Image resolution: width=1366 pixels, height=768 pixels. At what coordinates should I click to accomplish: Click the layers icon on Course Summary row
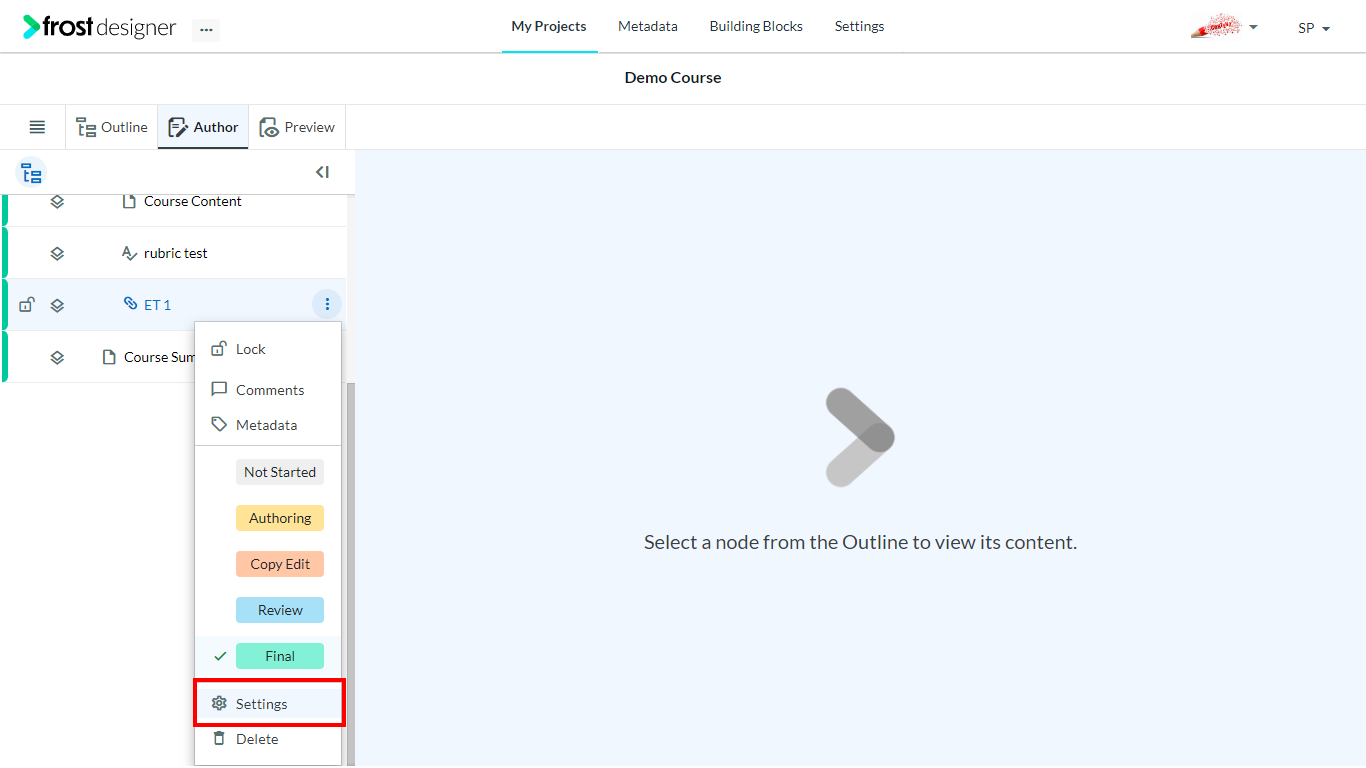tap(57, 357)
